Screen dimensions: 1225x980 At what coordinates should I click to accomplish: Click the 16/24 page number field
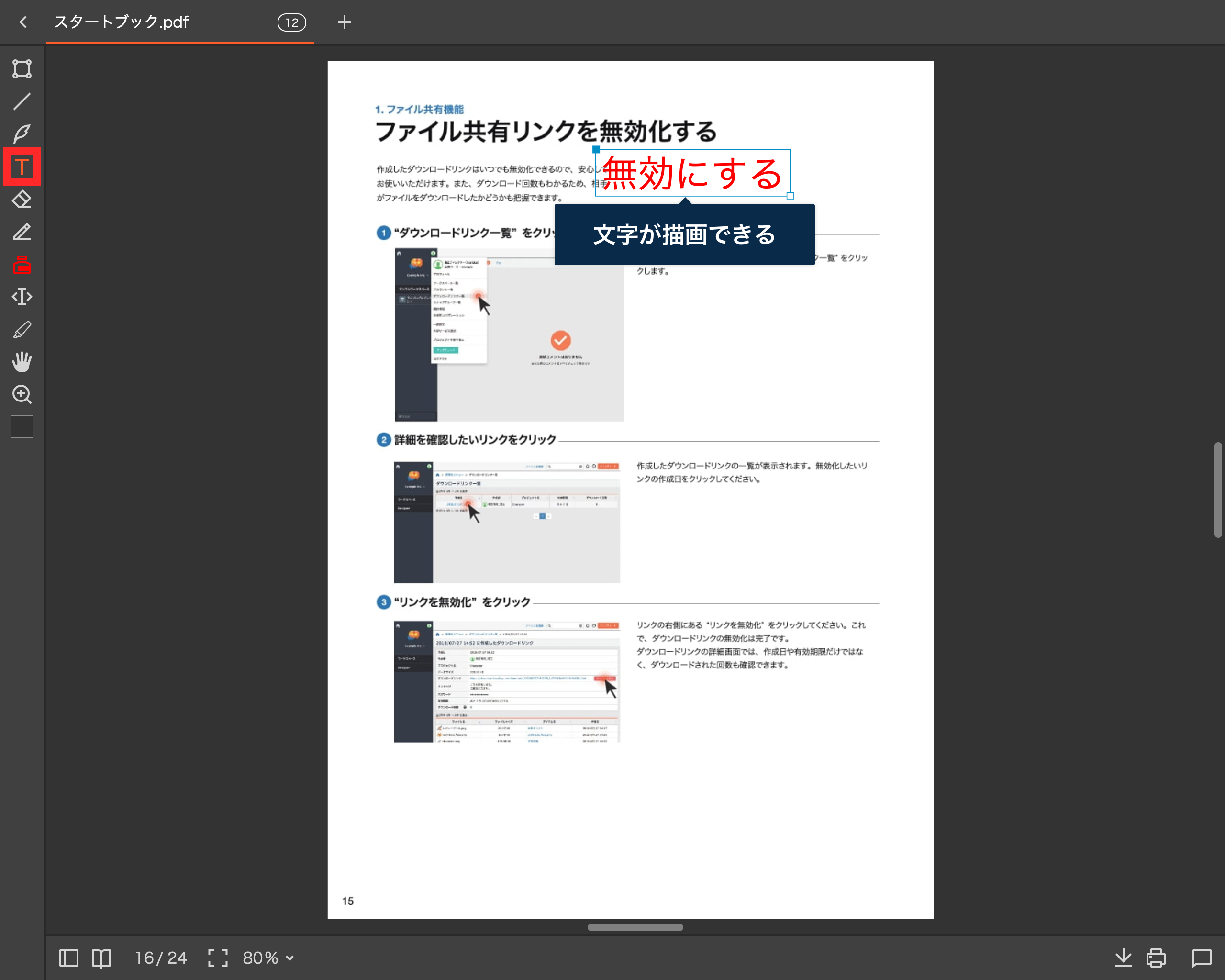click(x=161, y=958)
